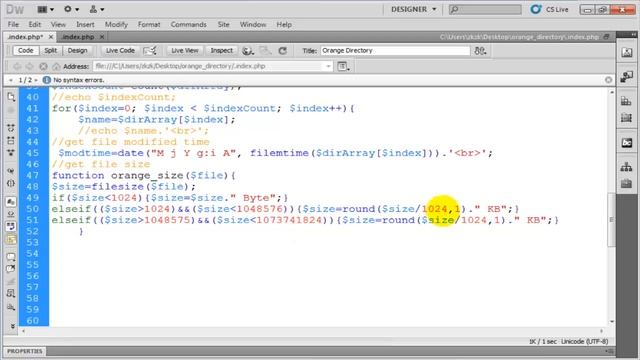The width and height of the screenshot is (640, 360).
Task: Open the Site dropdown in application bar
Action: pyautogui.click(x=97, y=9)
